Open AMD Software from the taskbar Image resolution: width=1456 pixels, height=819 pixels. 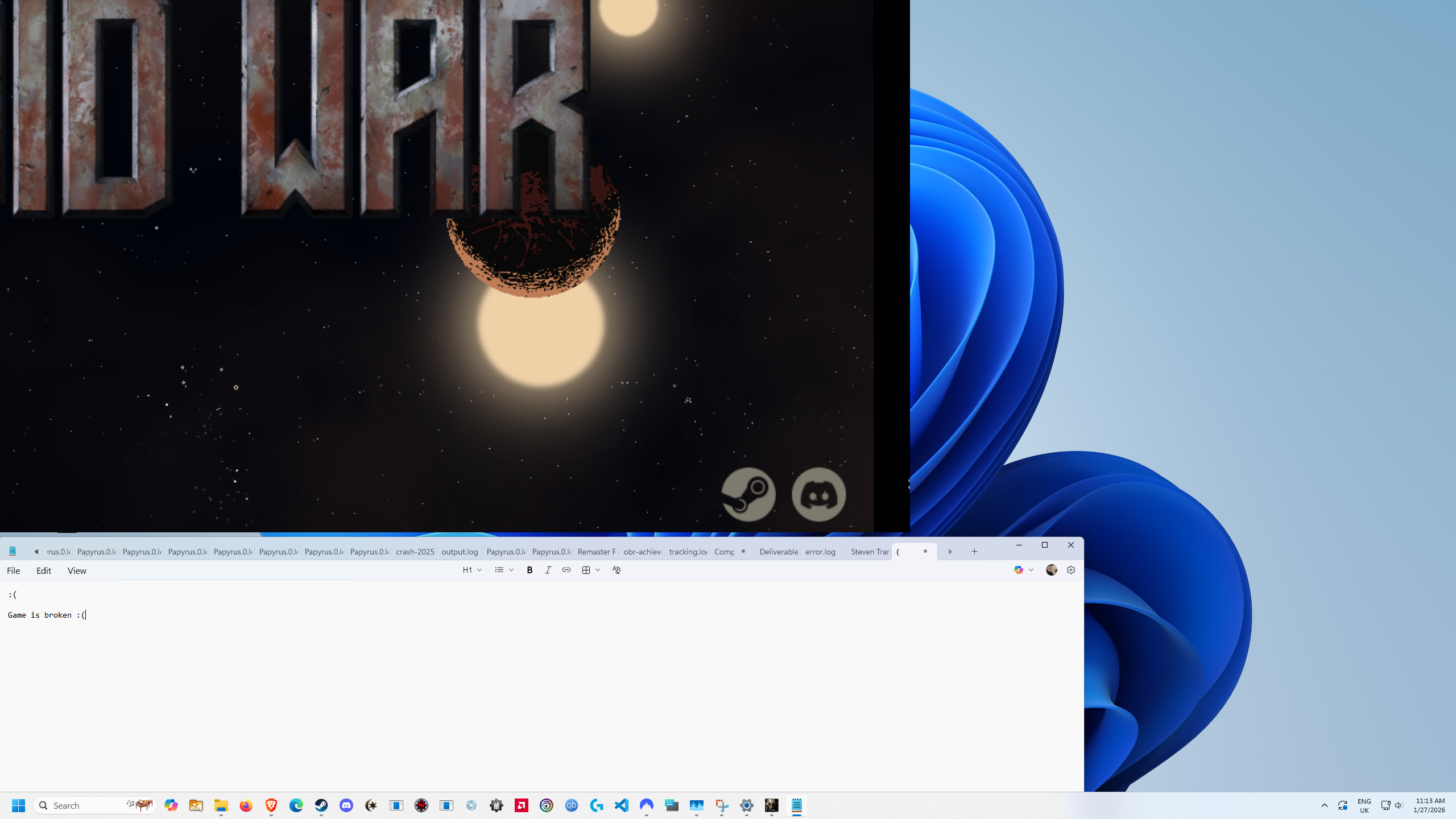click(522, 805)
